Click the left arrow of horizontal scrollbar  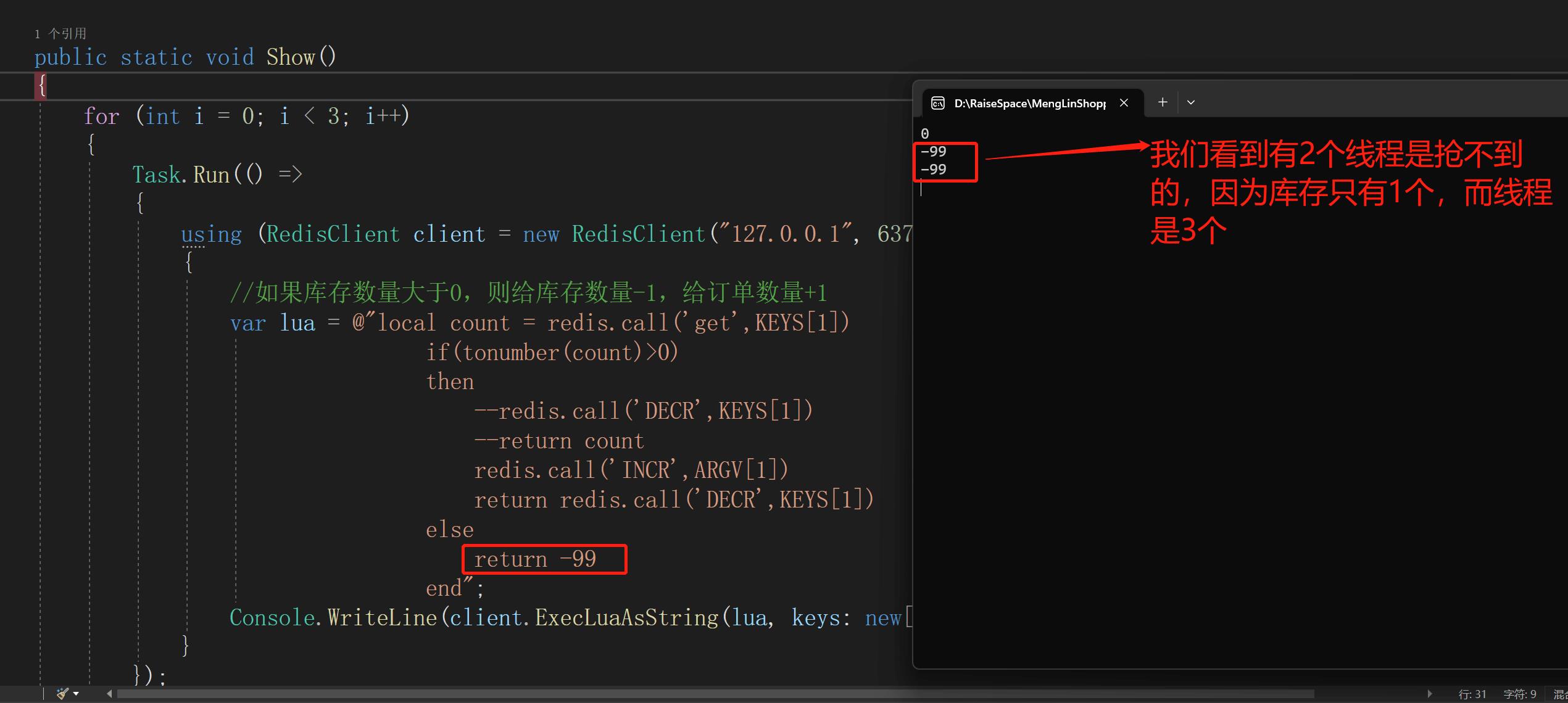click(109, 694)
